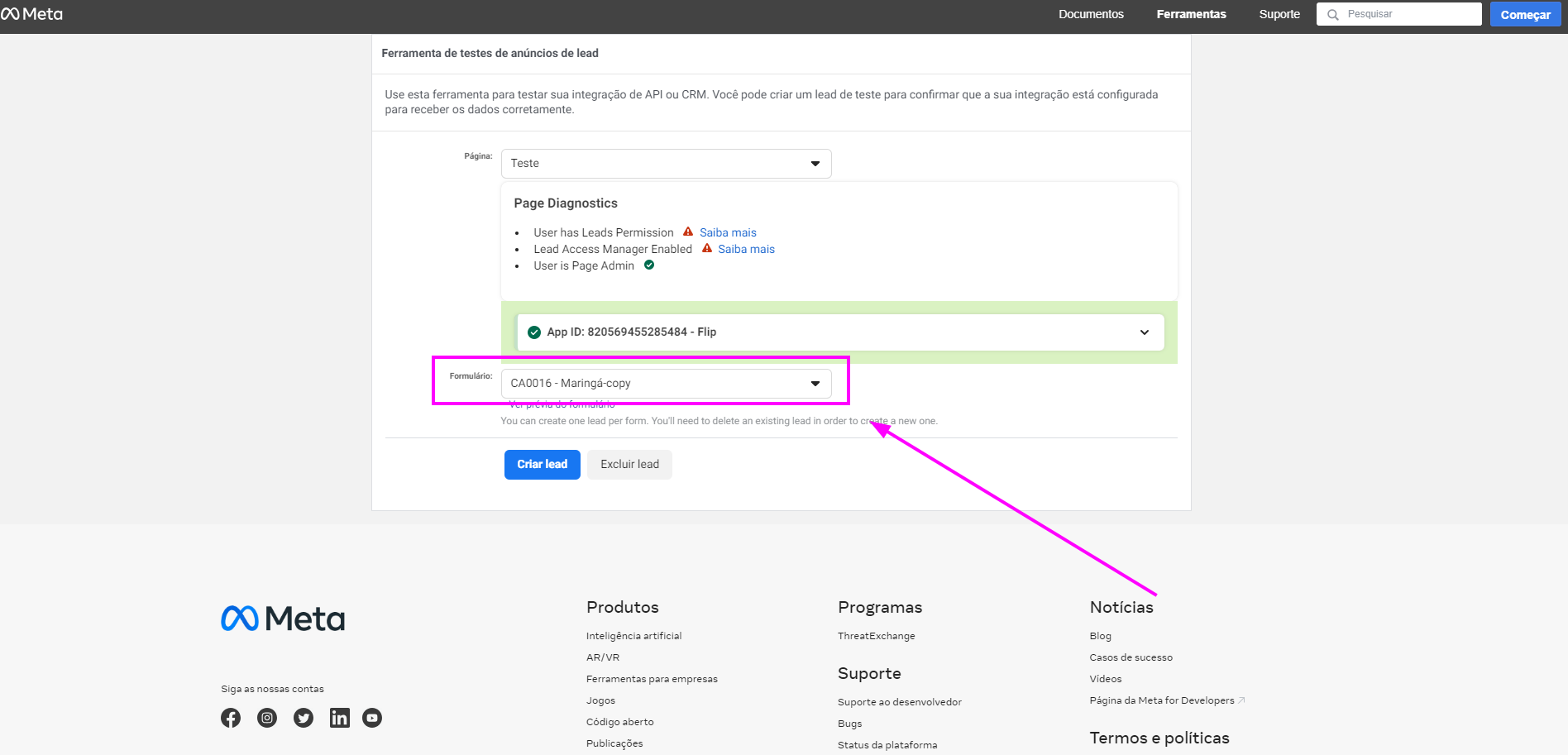Focus the Pesquisar search field
The image size is (1568, 755).
click(x=1399, y=14)
